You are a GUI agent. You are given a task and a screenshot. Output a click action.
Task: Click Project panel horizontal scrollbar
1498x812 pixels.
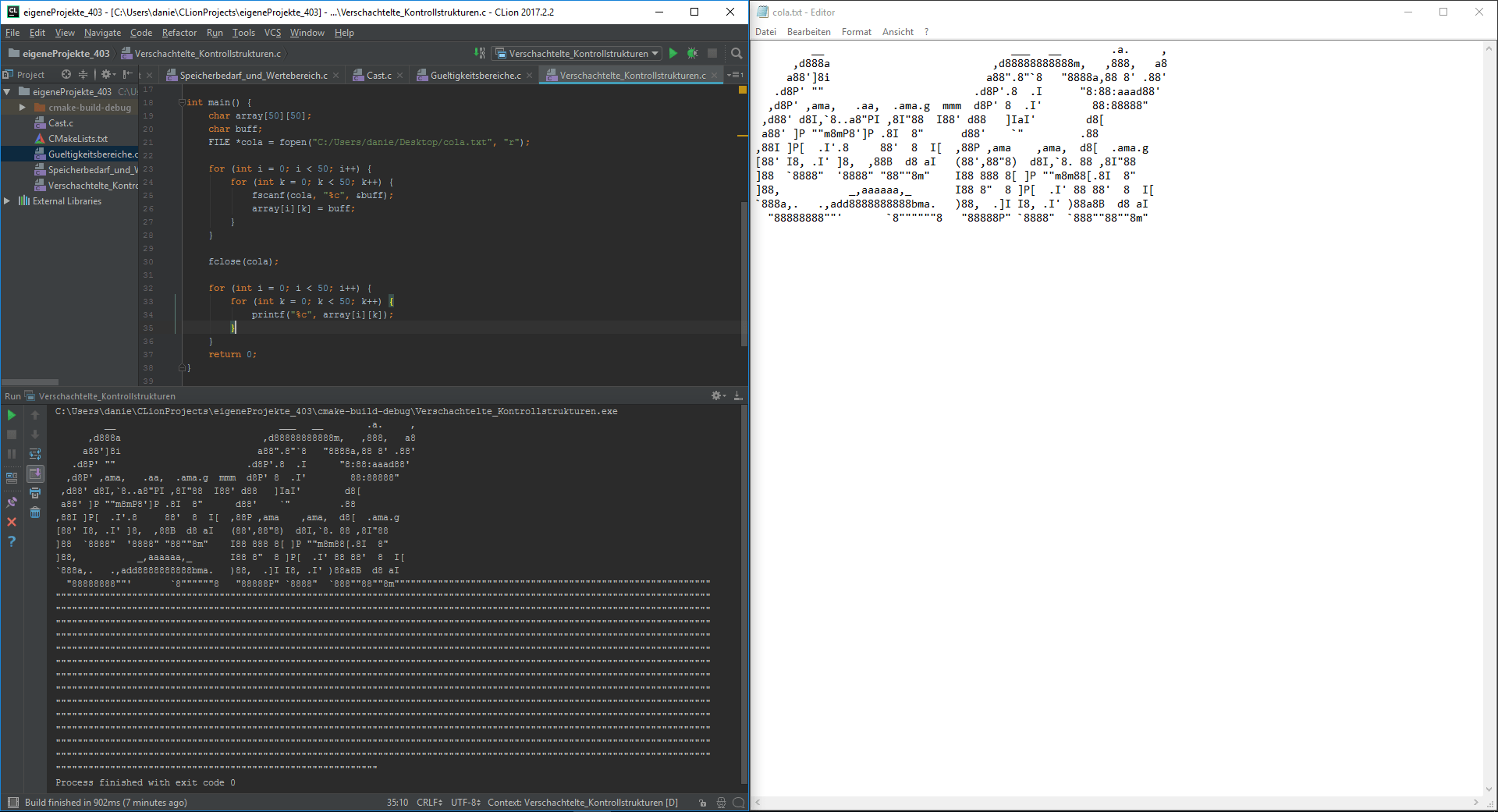30,382
